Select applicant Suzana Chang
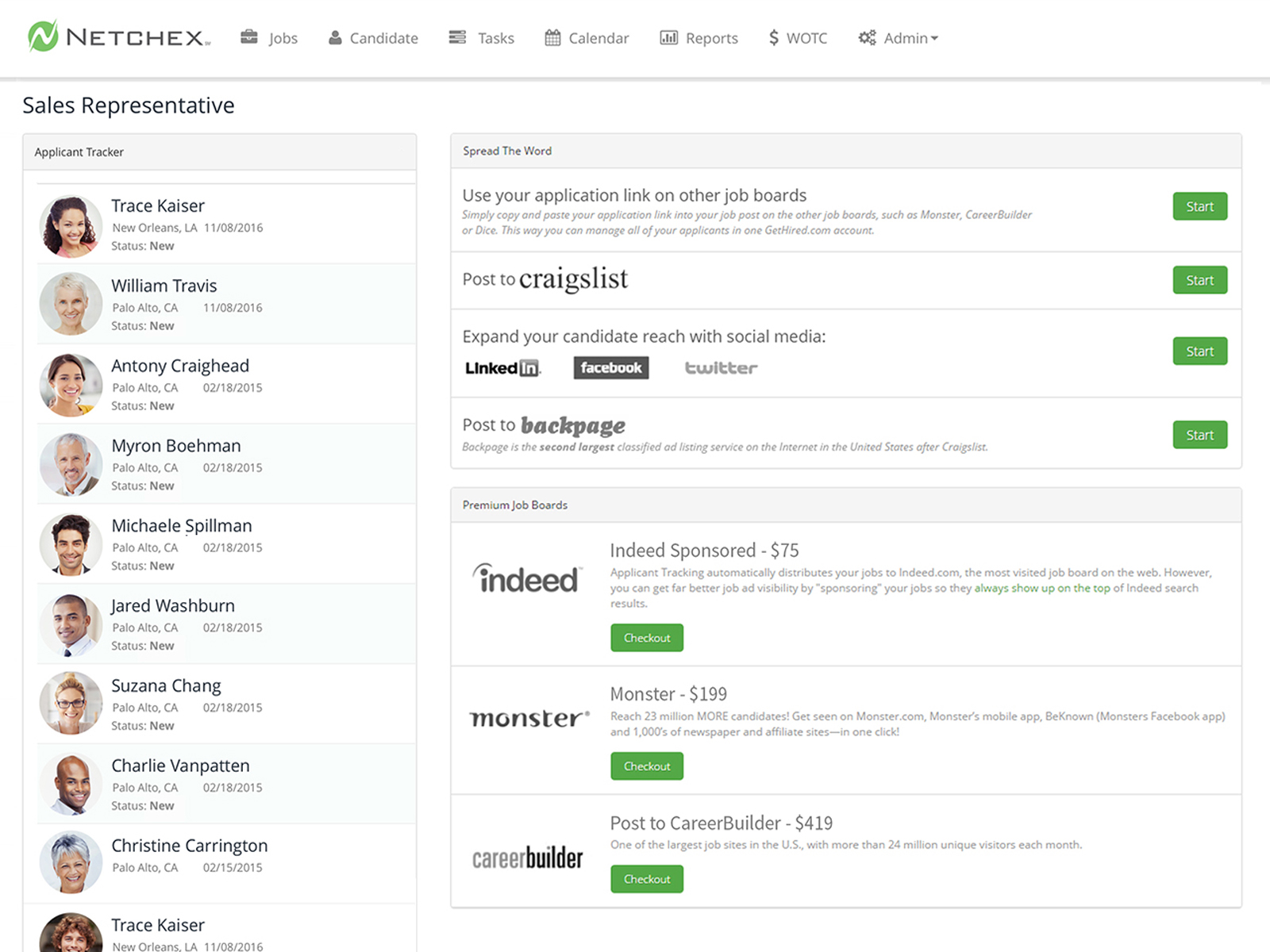Image resolution: width=1270 pixels, height=952 pixels. [166, 685]
